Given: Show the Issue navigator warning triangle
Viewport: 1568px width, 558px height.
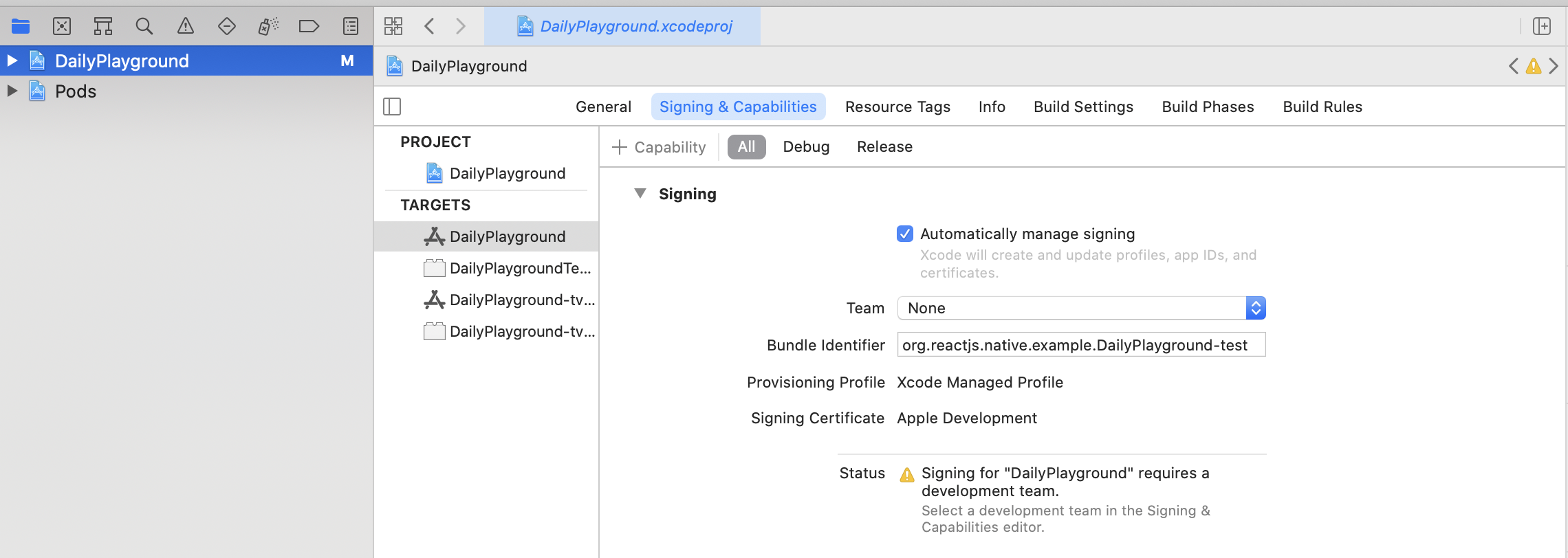Looking at the screenshot, I should click(186, 27).
